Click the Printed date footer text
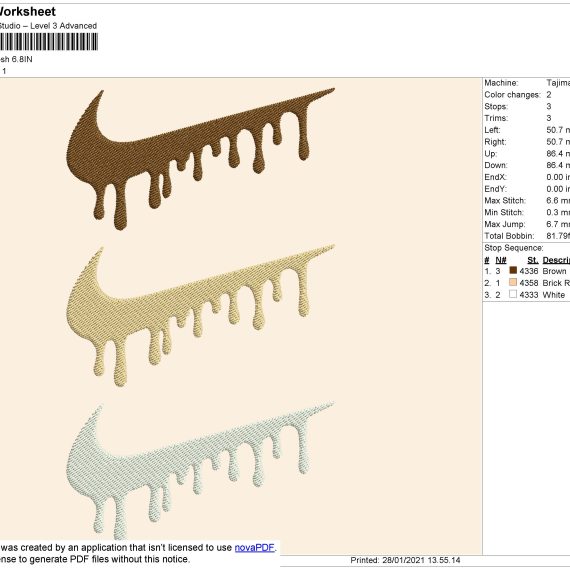Viewport: 570px width, 570px height. pyautogui.click(x=405, y=560)
